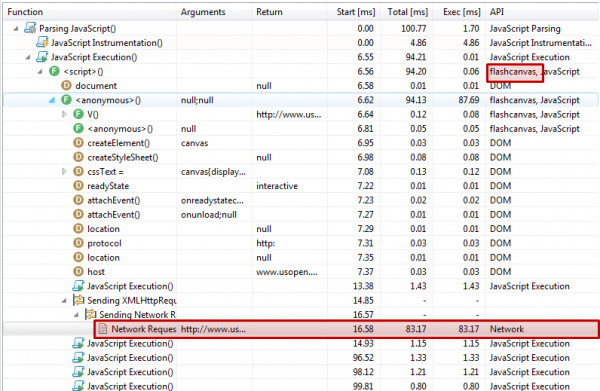Click the icon of JavaScript Execution() at 98.12
Screen dimensions: 600x391
(x=78, y=372)
